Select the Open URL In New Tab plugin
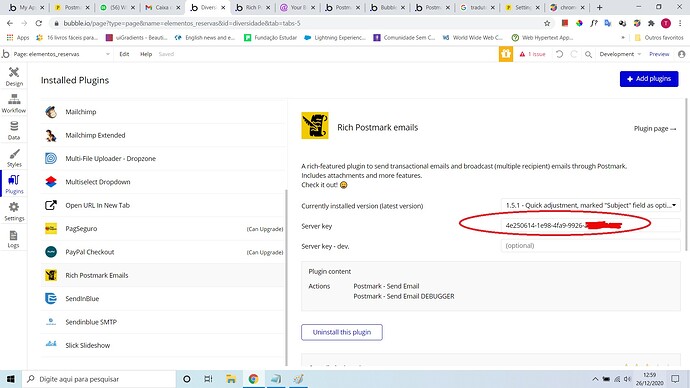This screenshot has height=388, width=690. tap(163, 205)
